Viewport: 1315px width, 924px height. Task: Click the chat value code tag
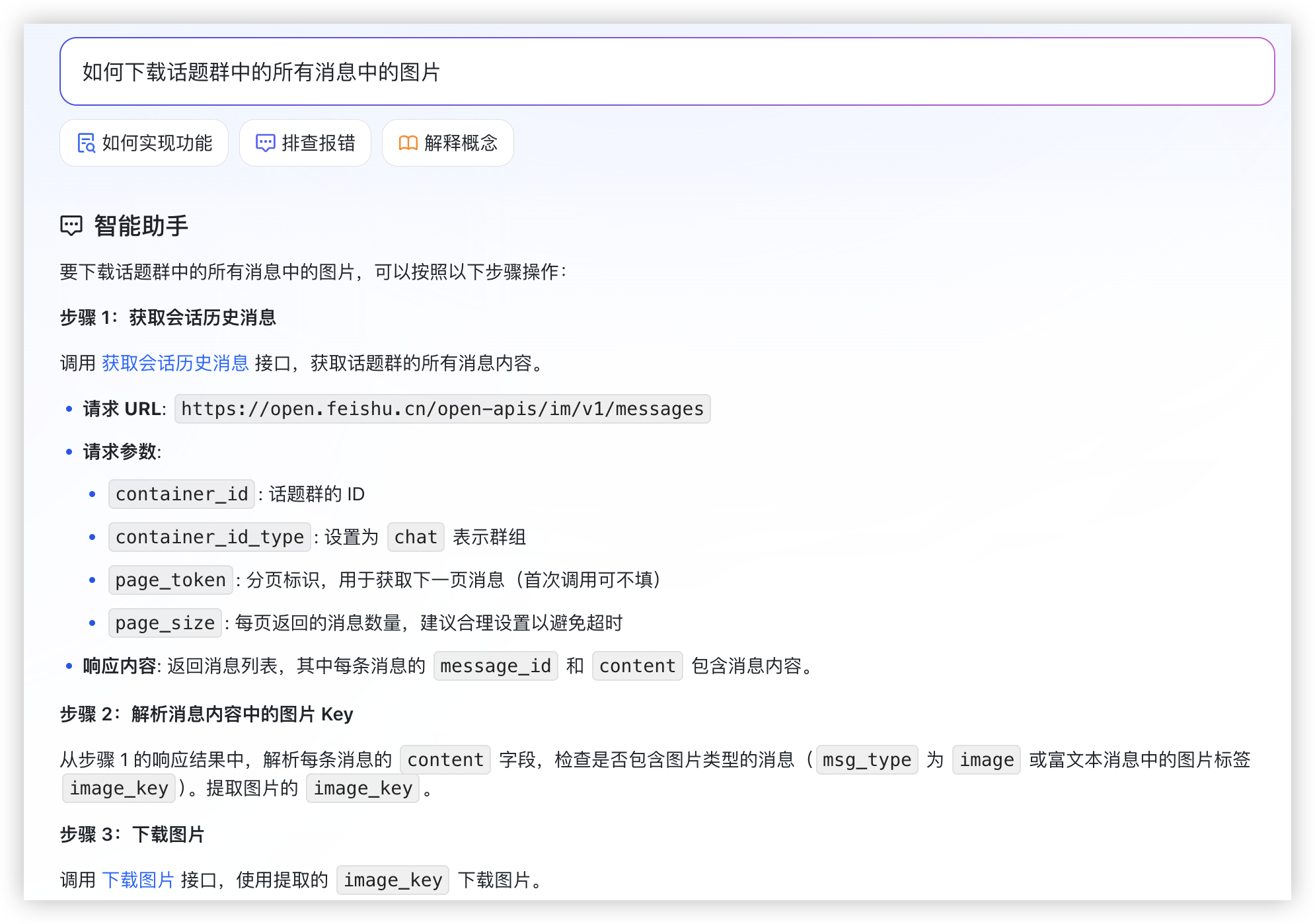click(416, 537)
